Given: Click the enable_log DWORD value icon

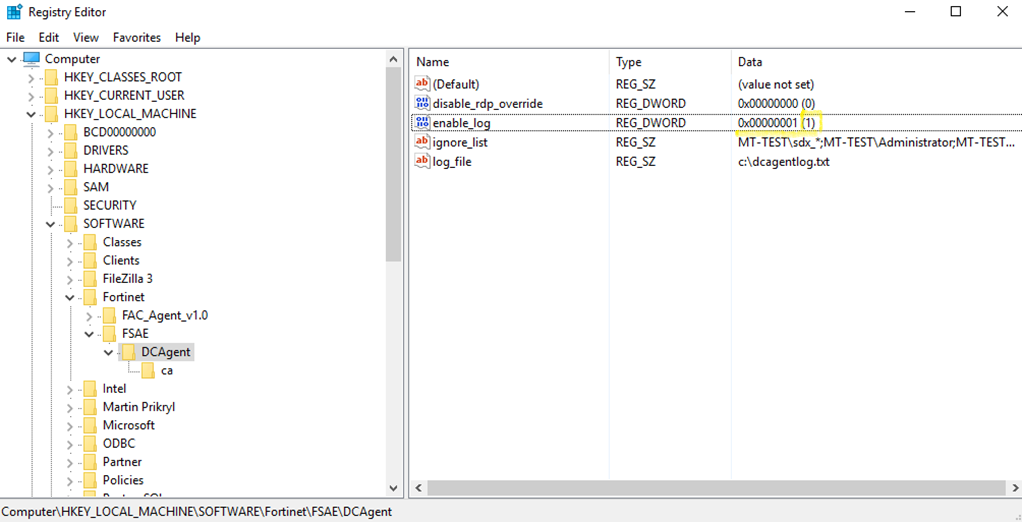Looking at the screenshot, I should point(422,123).
